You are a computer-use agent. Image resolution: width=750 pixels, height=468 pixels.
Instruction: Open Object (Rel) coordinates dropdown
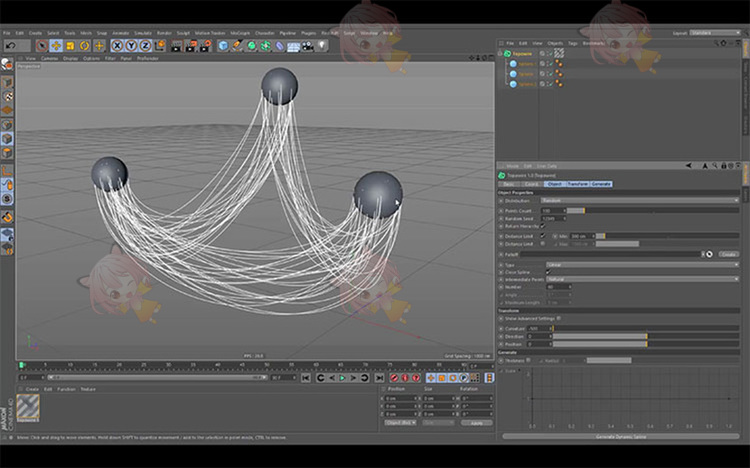tap(400, 423)
